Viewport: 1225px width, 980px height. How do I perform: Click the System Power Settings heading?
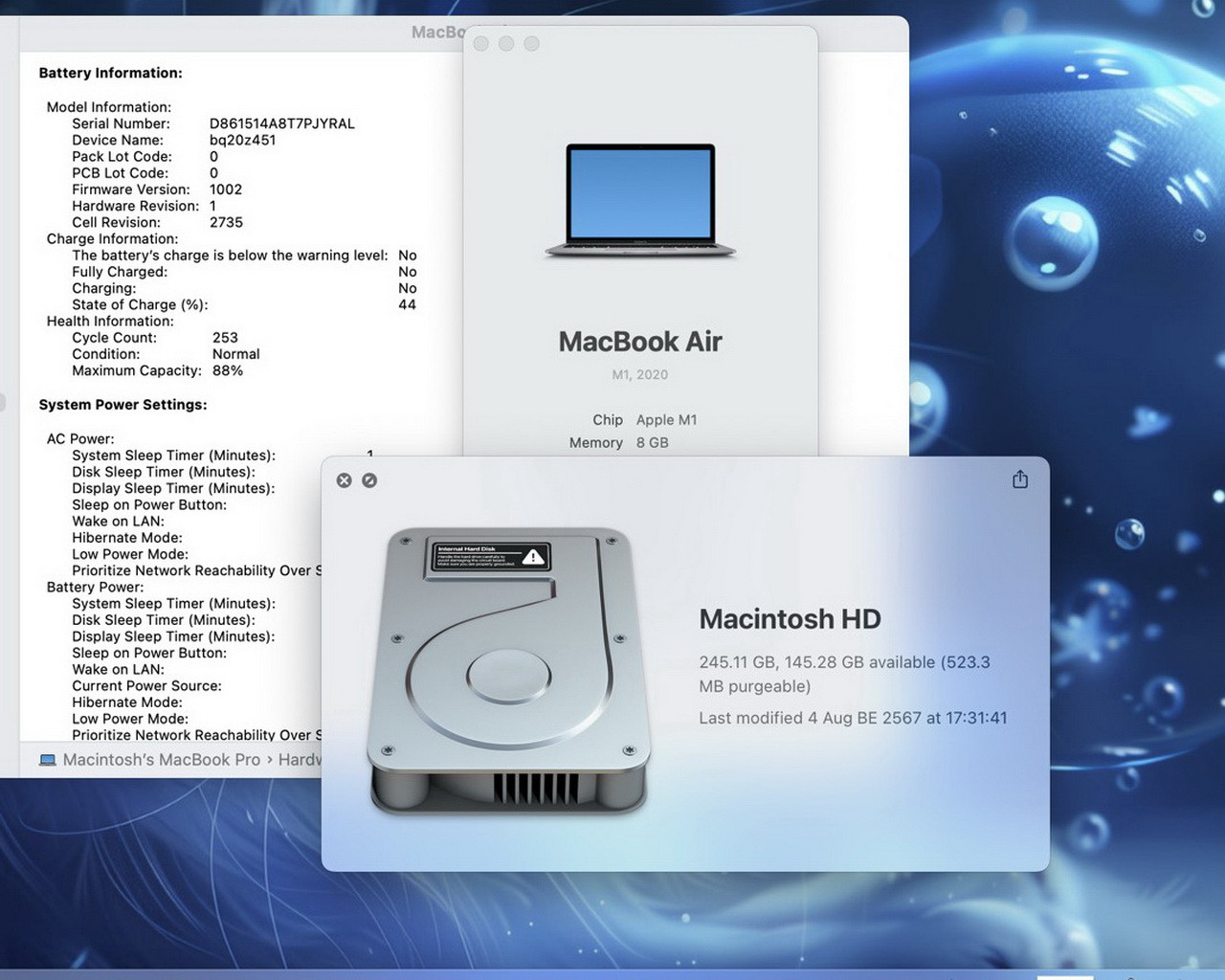123,405
